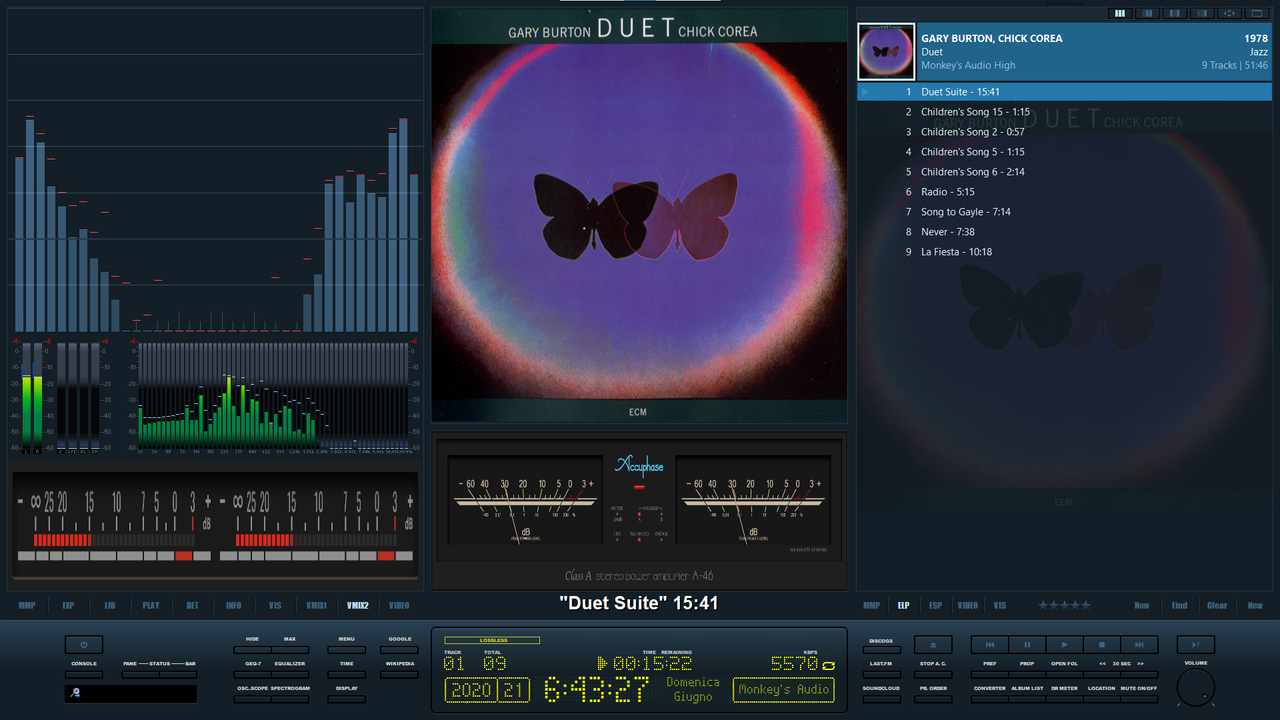Open the CONVERTER button
Viewport: 1280px width, 720px height.
[990, 700]
